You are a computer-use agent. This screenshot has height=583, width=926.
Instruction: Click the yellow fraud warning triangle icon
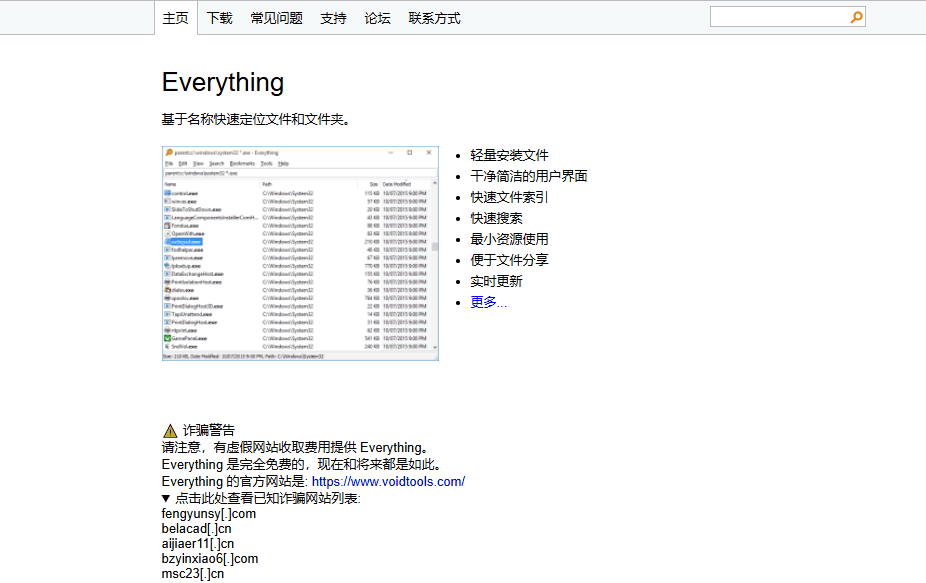(x=170, y=431)
